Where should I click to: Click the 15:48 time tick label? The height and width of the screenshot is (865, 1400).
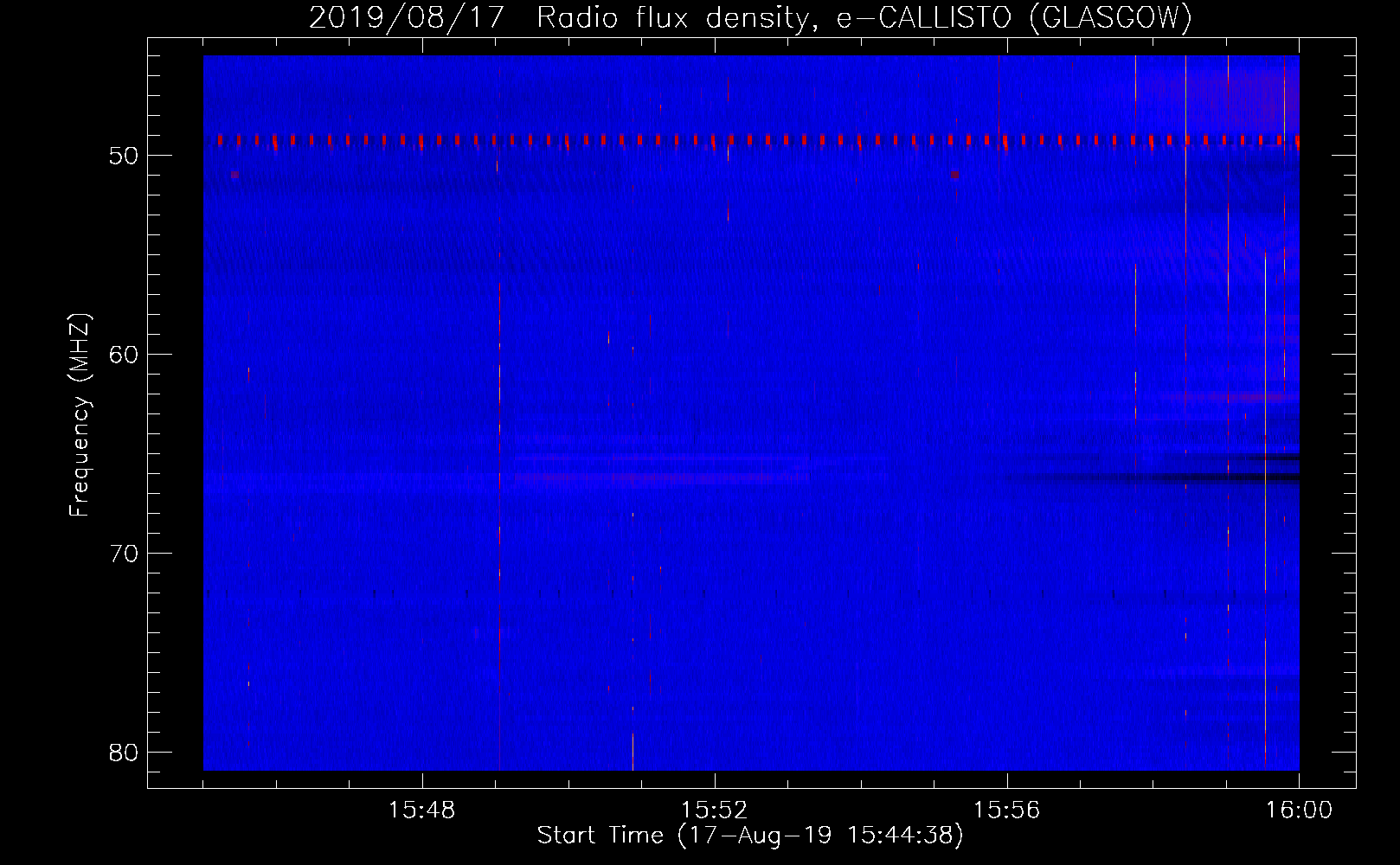(421, 811)
